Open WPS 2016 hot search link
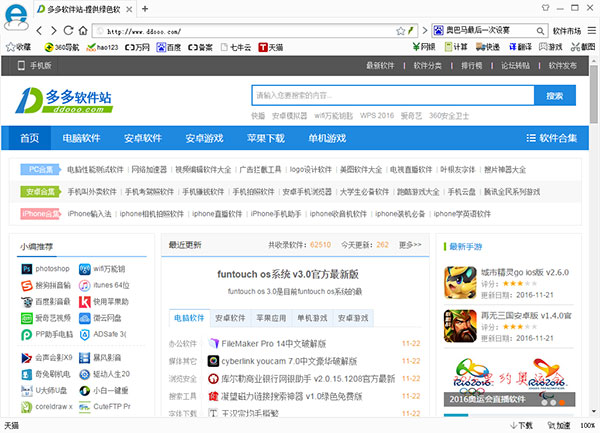This screenshot has height=433, width=600. [377, 116]
